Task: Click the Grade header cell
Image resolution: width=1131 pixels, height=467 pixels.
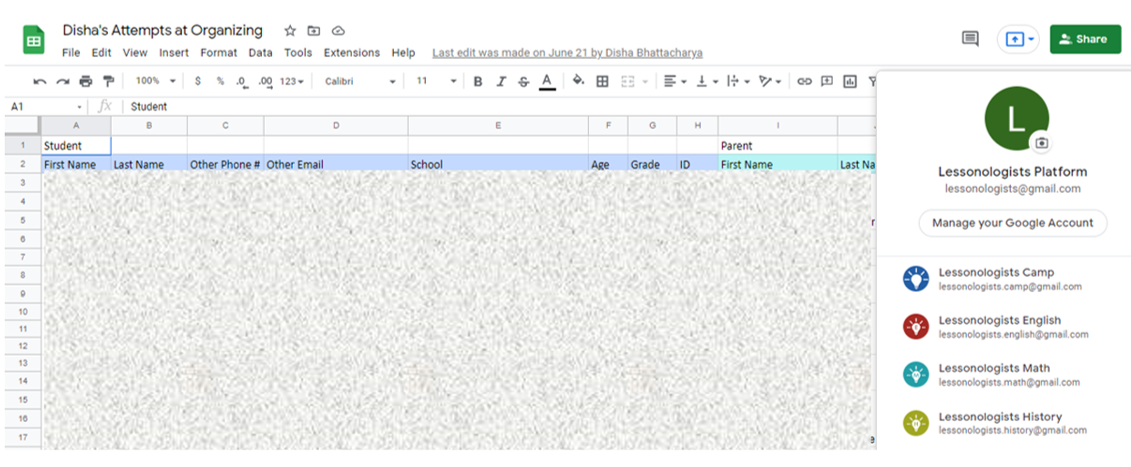Action: pos(652,165)
